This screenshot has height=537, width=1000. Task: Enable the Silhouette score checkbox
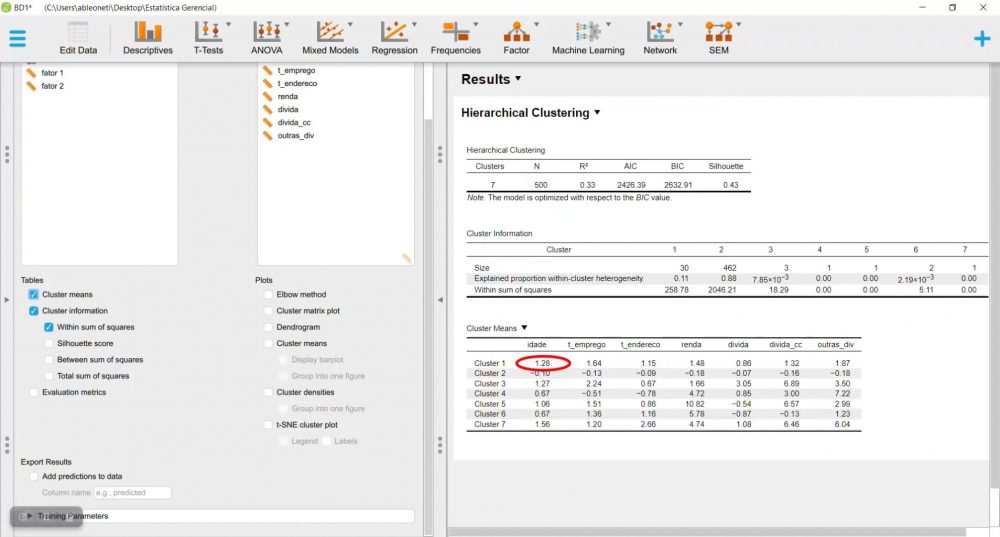click(48, 343)
